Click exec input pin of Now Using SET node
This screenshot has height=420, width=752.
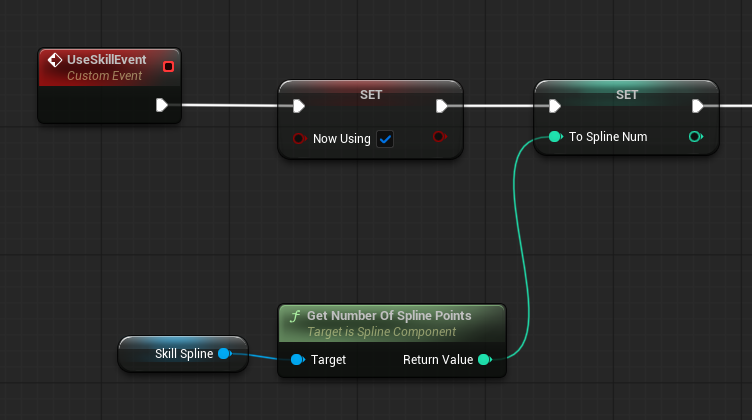coord(298,106)
